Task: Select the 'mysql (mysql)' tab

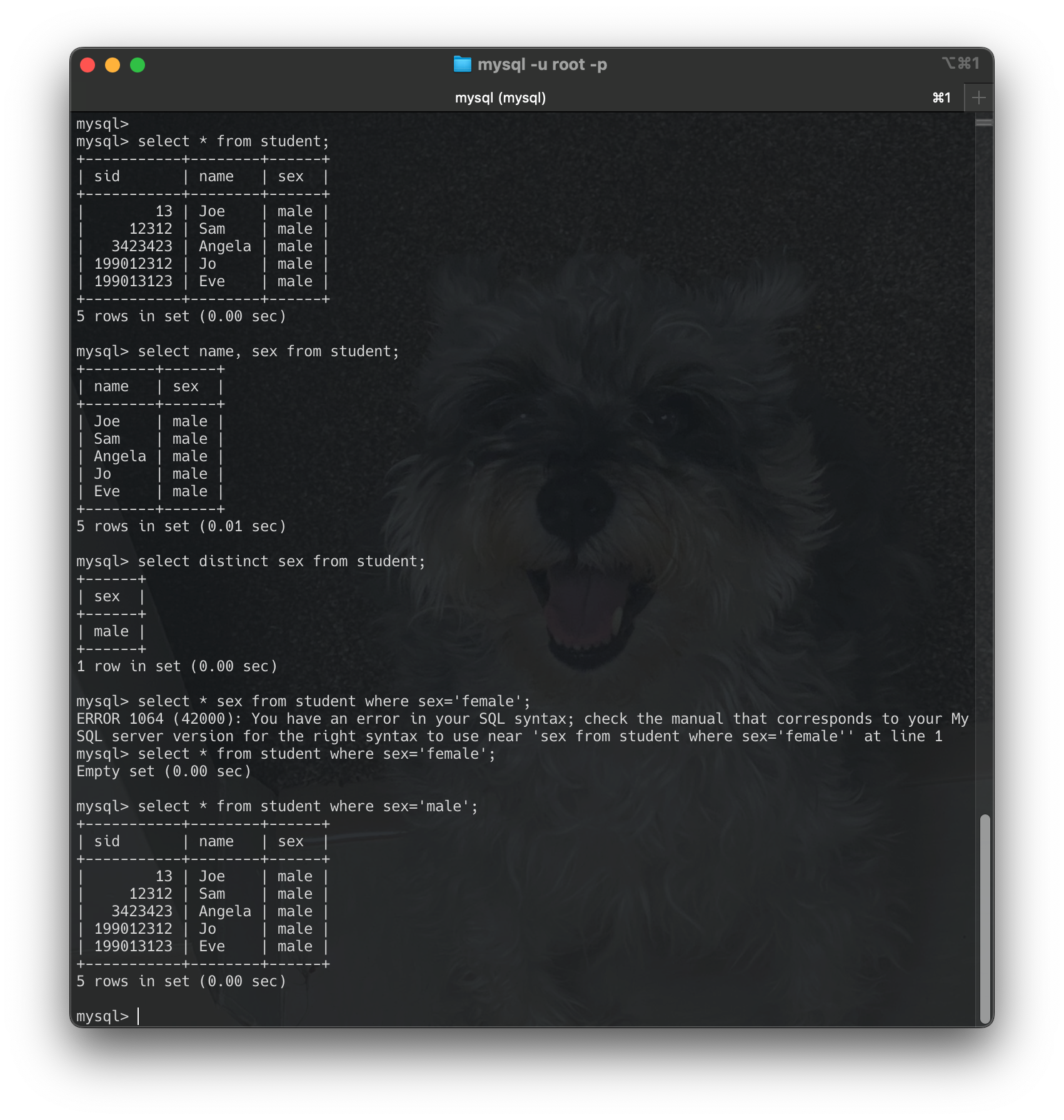Action: click(x=499, y=97)
